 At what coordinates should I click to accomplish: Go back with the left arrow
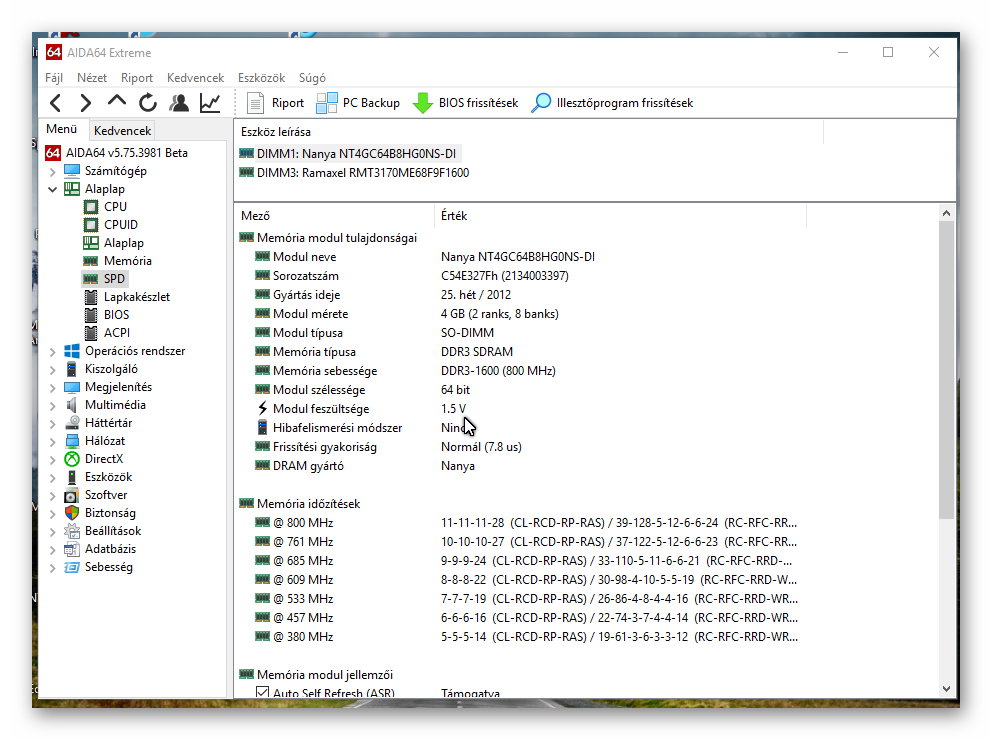tap(56, 102)
